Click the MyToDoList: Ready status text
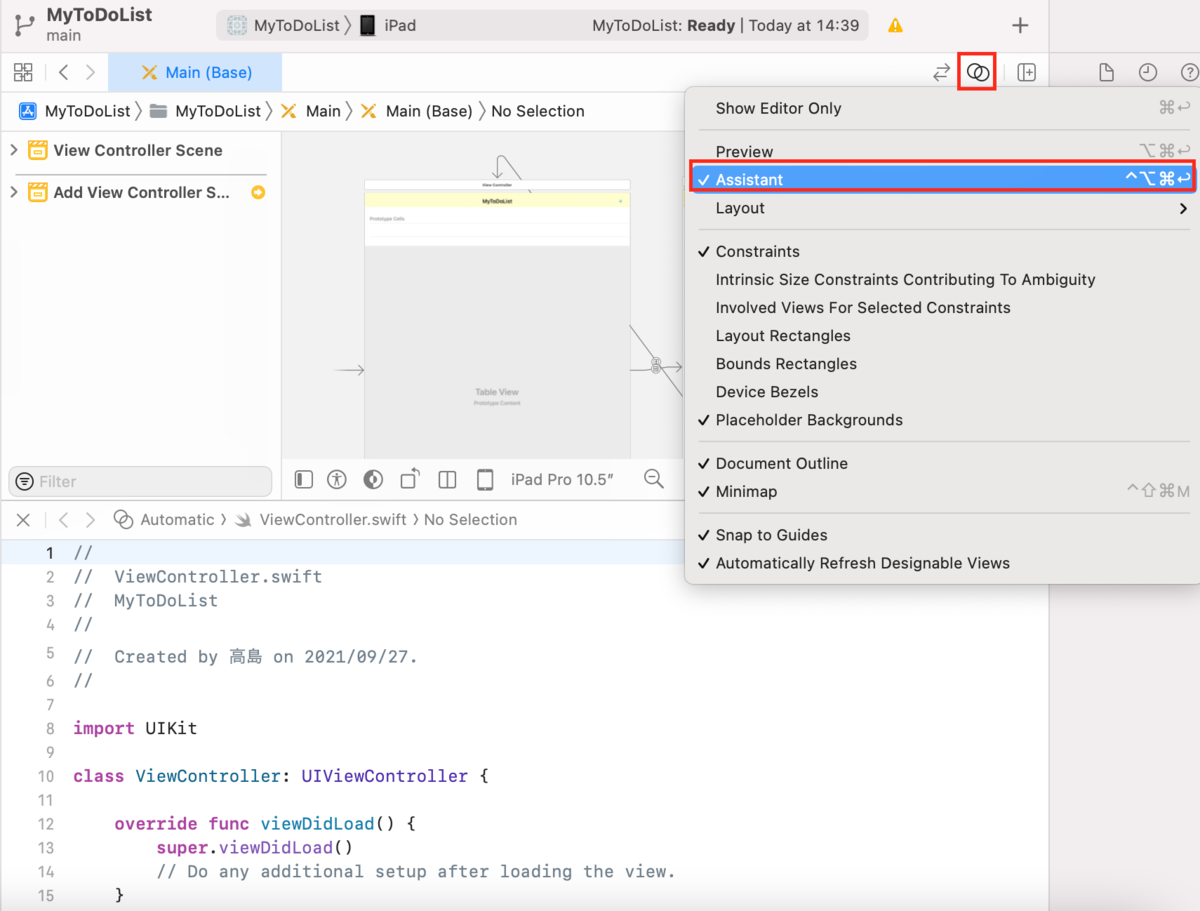The height and width of the screenshot is (911, 1200). 663,26
